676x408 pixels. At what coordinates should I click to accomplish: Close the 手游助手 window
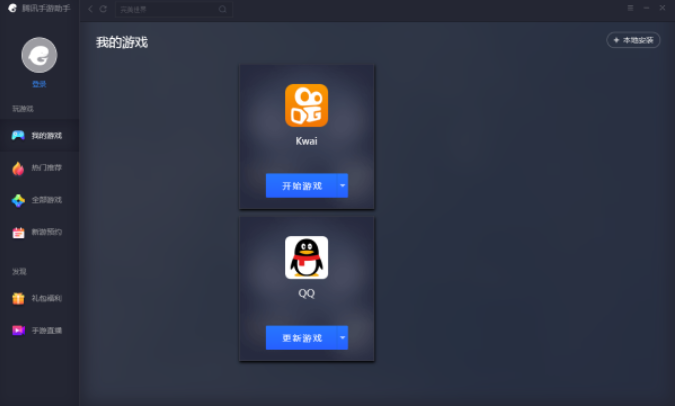662,8
